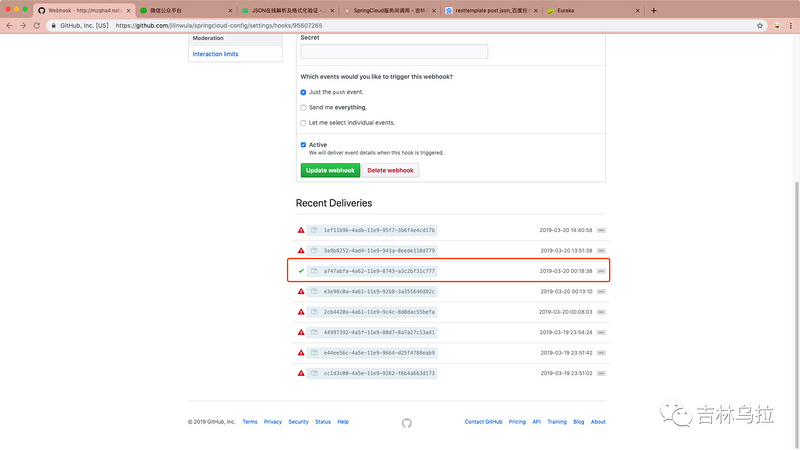
Task: Click the browser address bar URL
Action: coord(219,26)
